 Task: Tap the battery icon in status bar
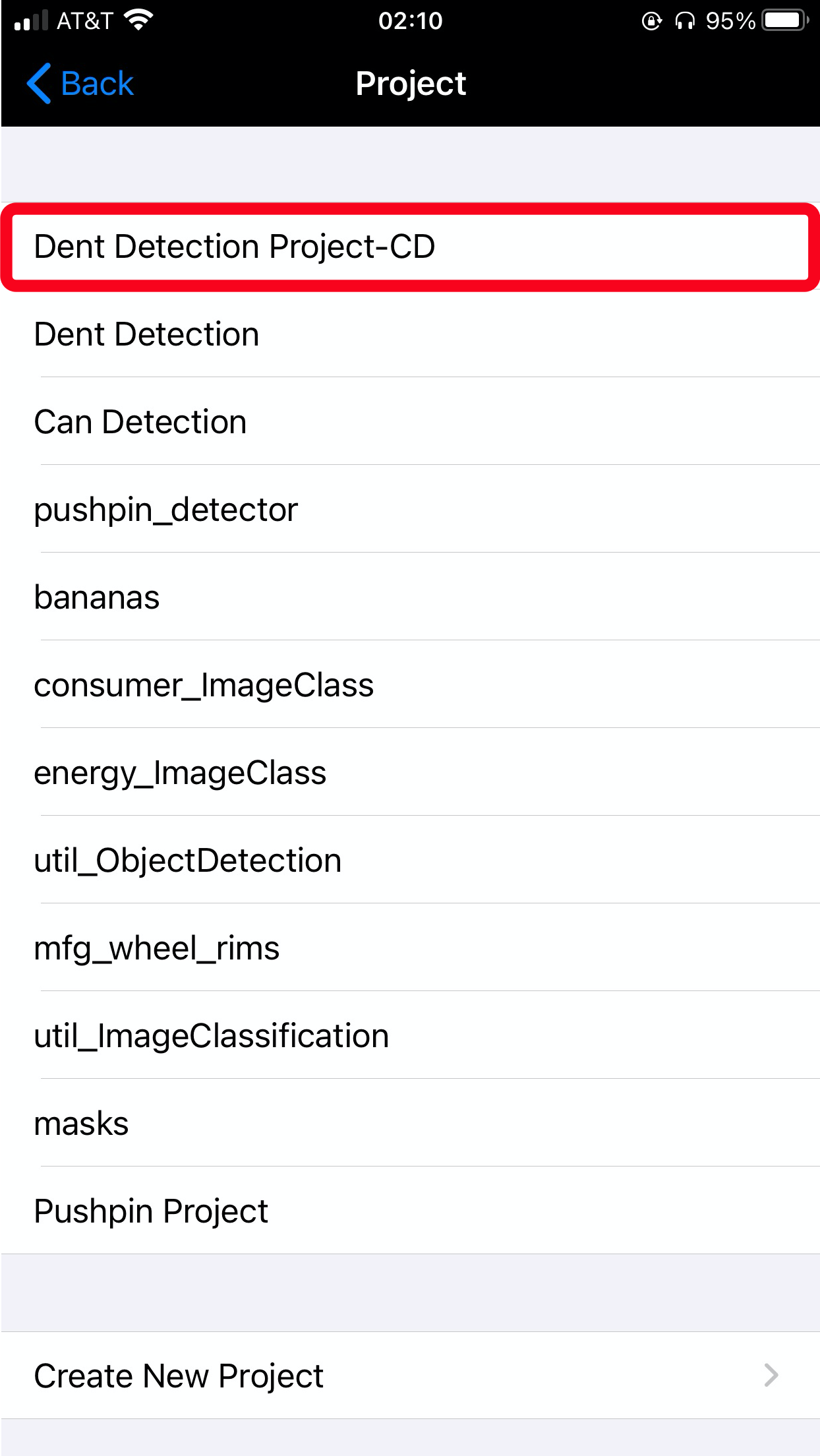click(786, 20)
